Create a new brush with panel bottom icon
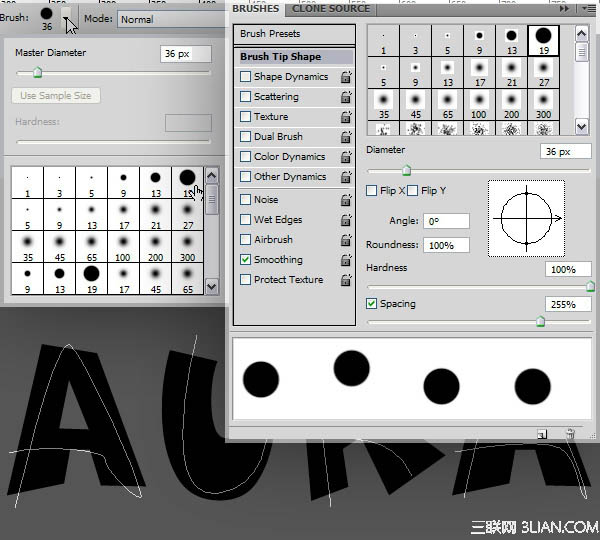 [x=542, y=434]
